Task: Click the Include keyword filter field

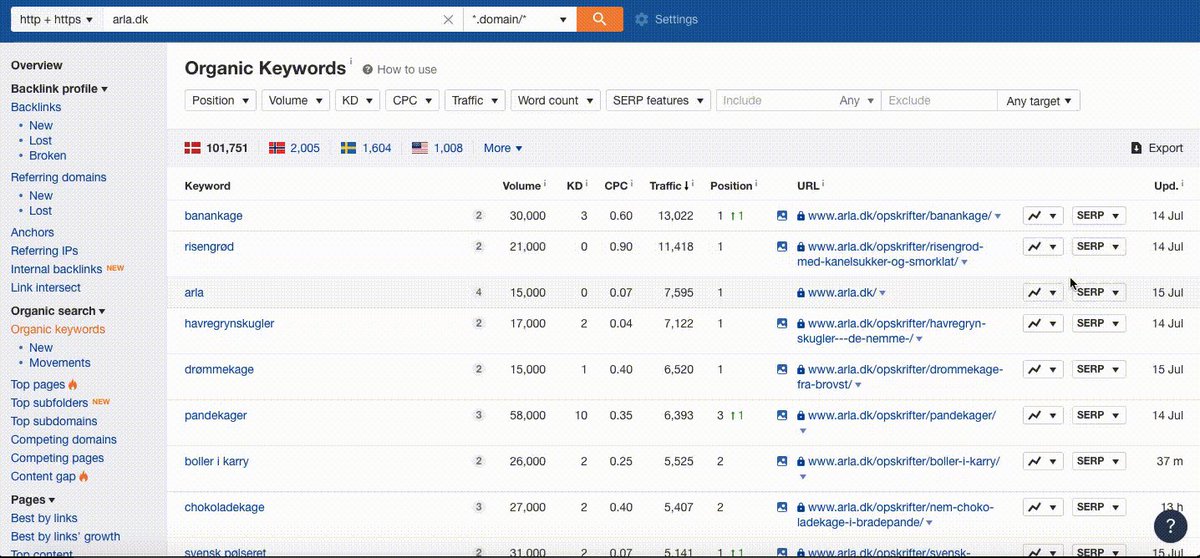Action: [776, 100]
